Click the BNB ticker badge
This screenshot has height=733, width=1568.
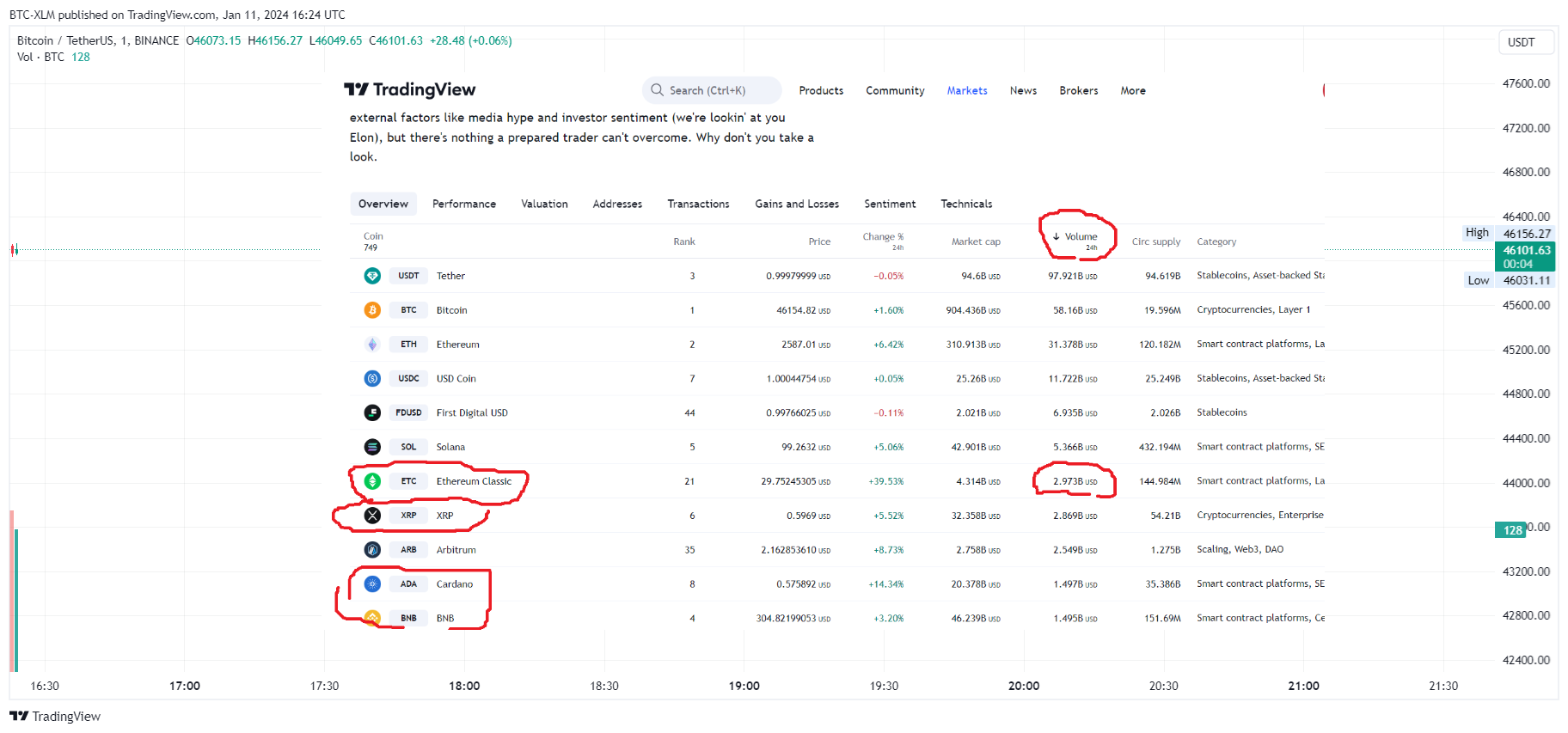(408, 618)
